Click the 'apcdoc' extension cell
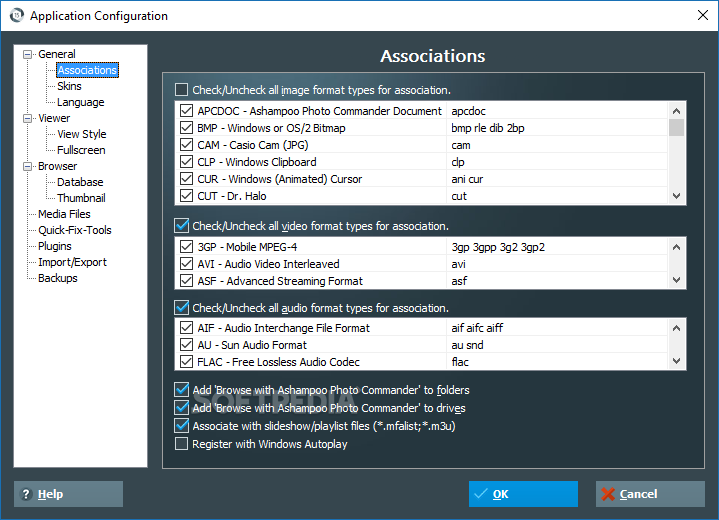 [x=557, y=111]
